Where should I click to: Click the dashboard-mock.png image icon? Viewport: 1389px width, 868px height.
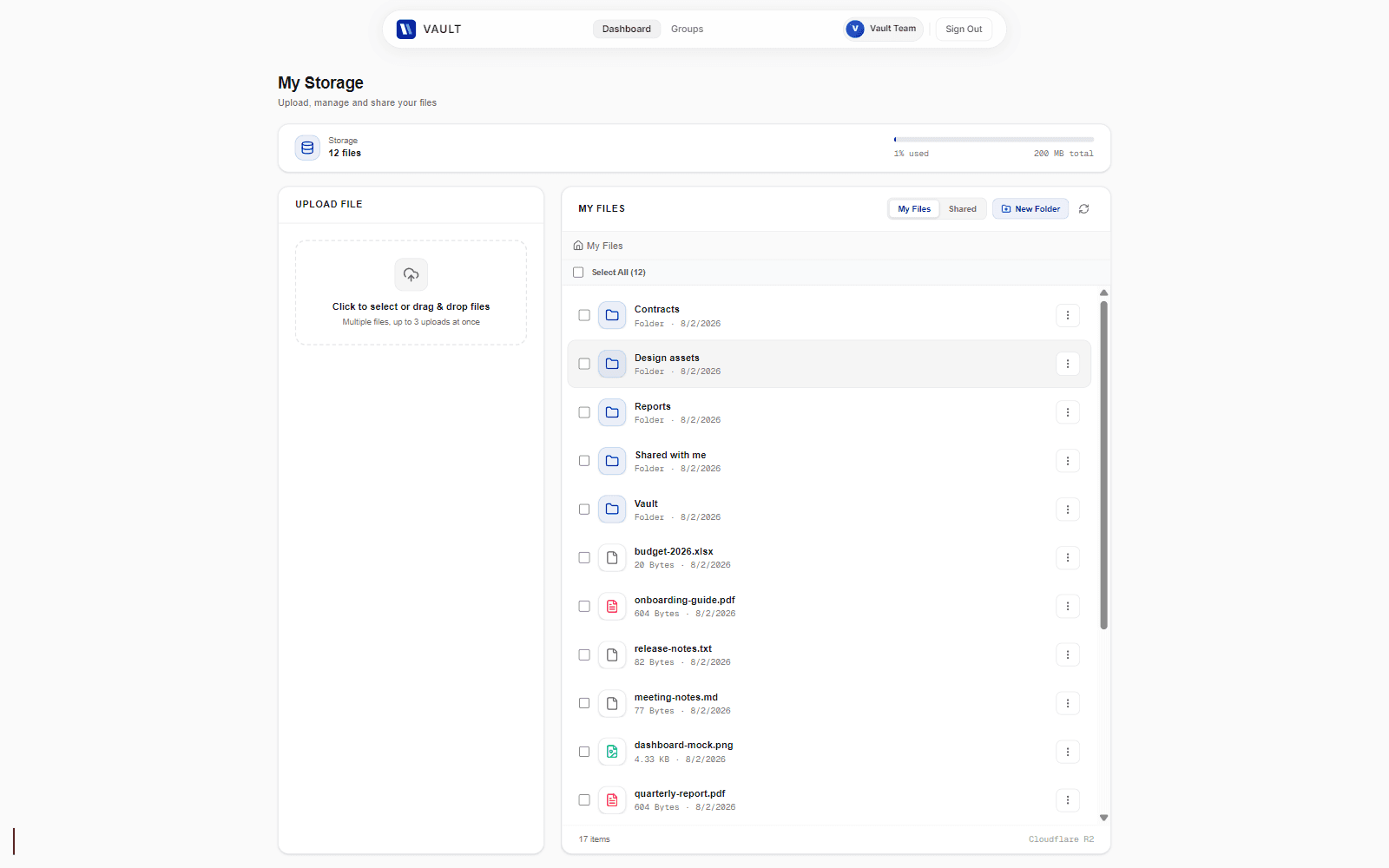[x=612, y=752]
